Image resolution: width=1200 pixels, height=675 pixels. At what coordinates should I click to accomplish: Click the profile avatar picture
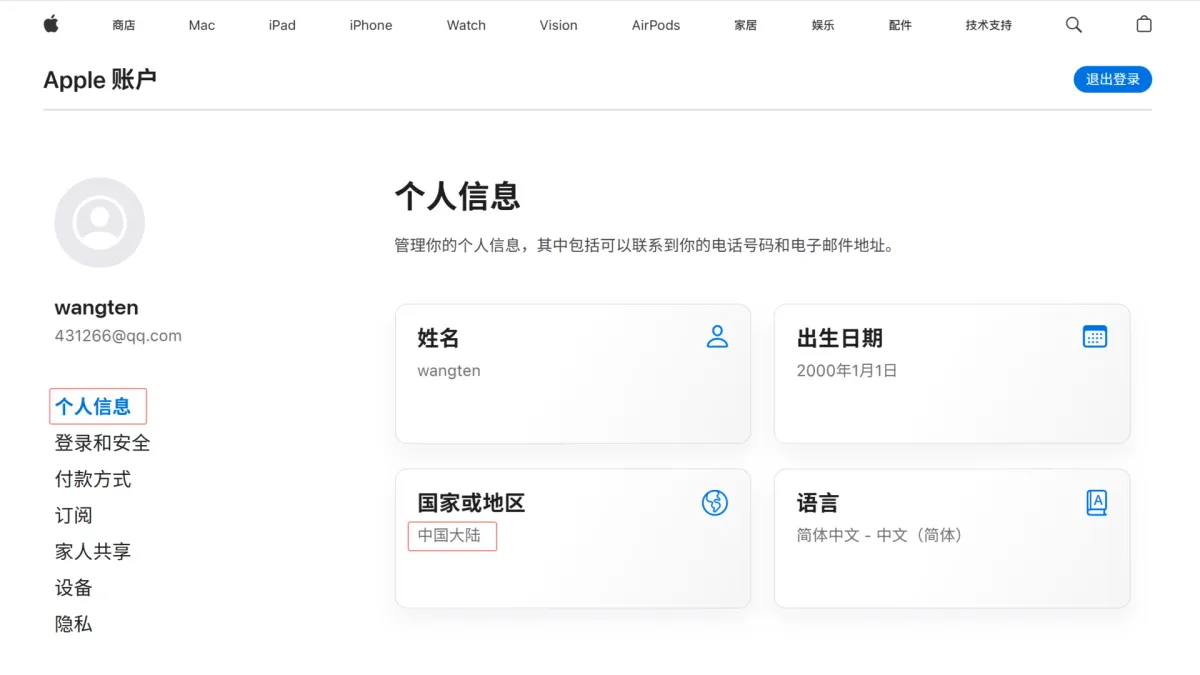point(100,222)
